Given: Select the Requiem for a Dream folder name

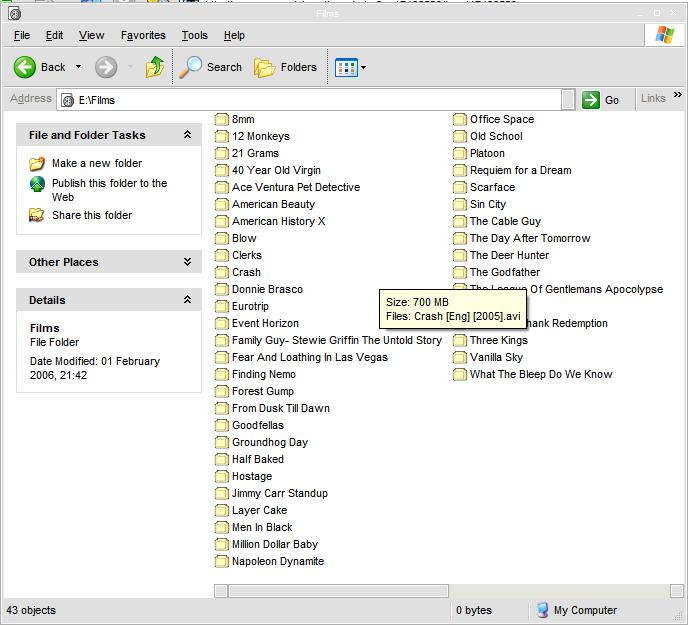Looking at the screenshot, I should point(520,170).
